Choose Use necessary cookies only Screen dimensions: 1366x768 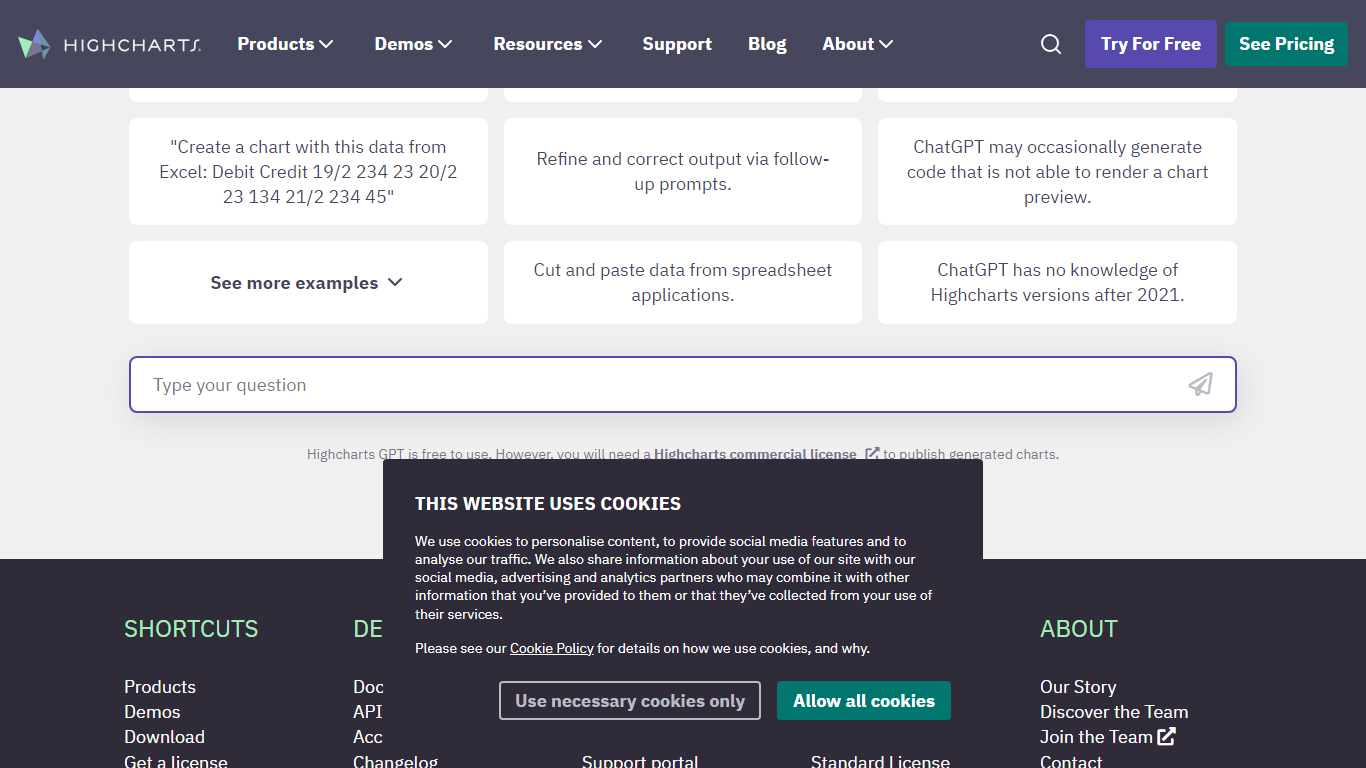click(630, 701)
